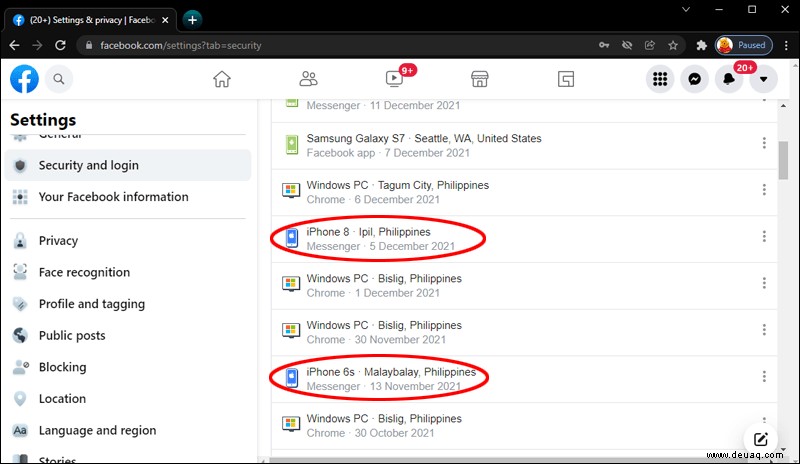Click 'Messenger · 11 December 2021'

[383, 106]
